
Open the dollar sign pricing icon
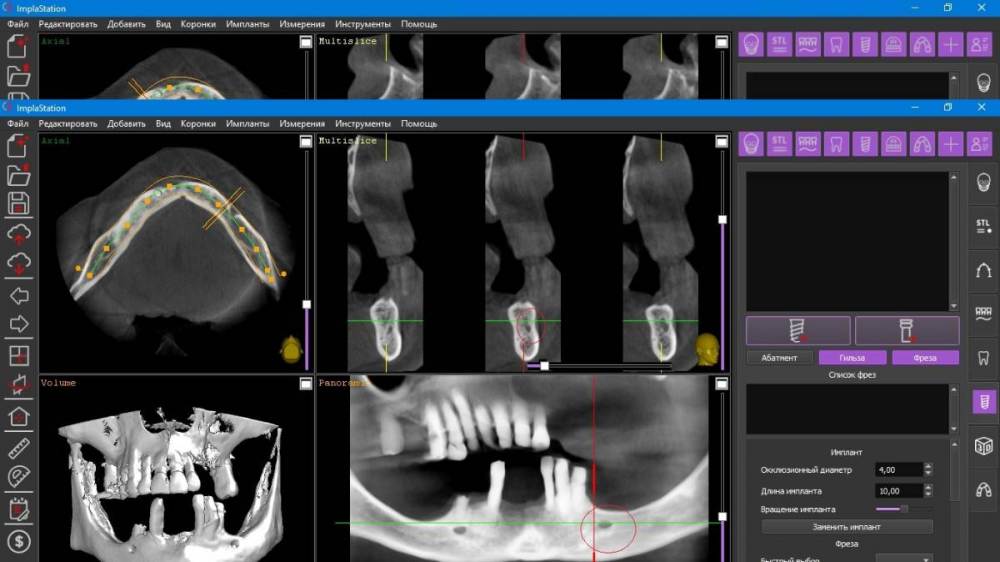[18, 541]
